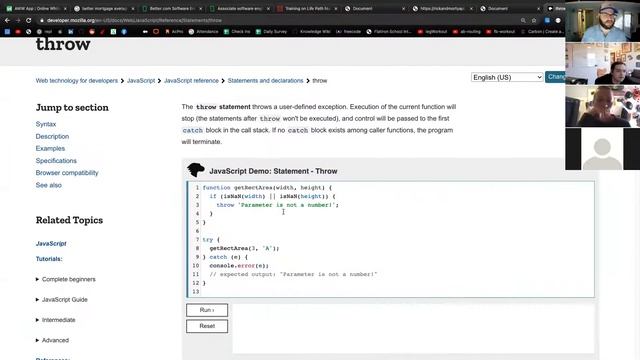Open the Check Ins bookmark

(237, 31)
